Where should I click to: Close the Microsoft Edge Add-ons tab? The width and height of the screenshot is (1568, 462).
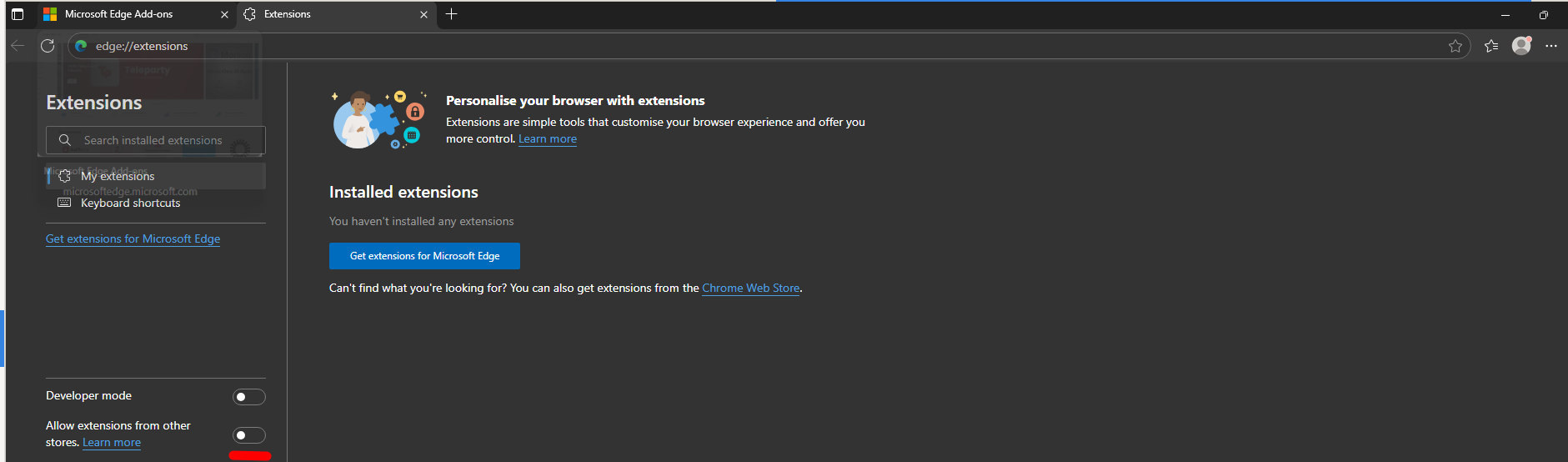click(224, 14)
